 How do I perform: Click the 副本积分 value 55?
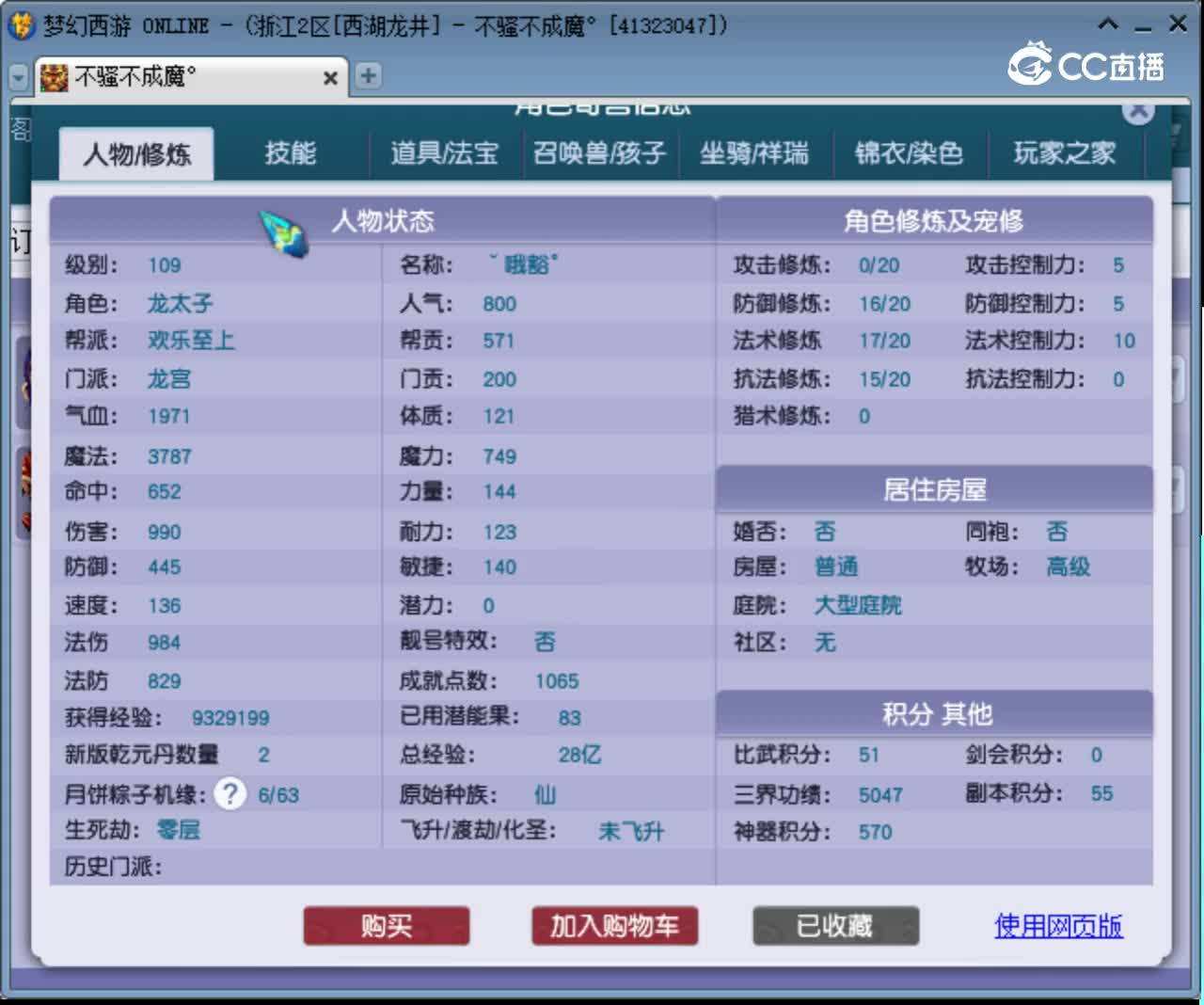tap(1101, 793)
